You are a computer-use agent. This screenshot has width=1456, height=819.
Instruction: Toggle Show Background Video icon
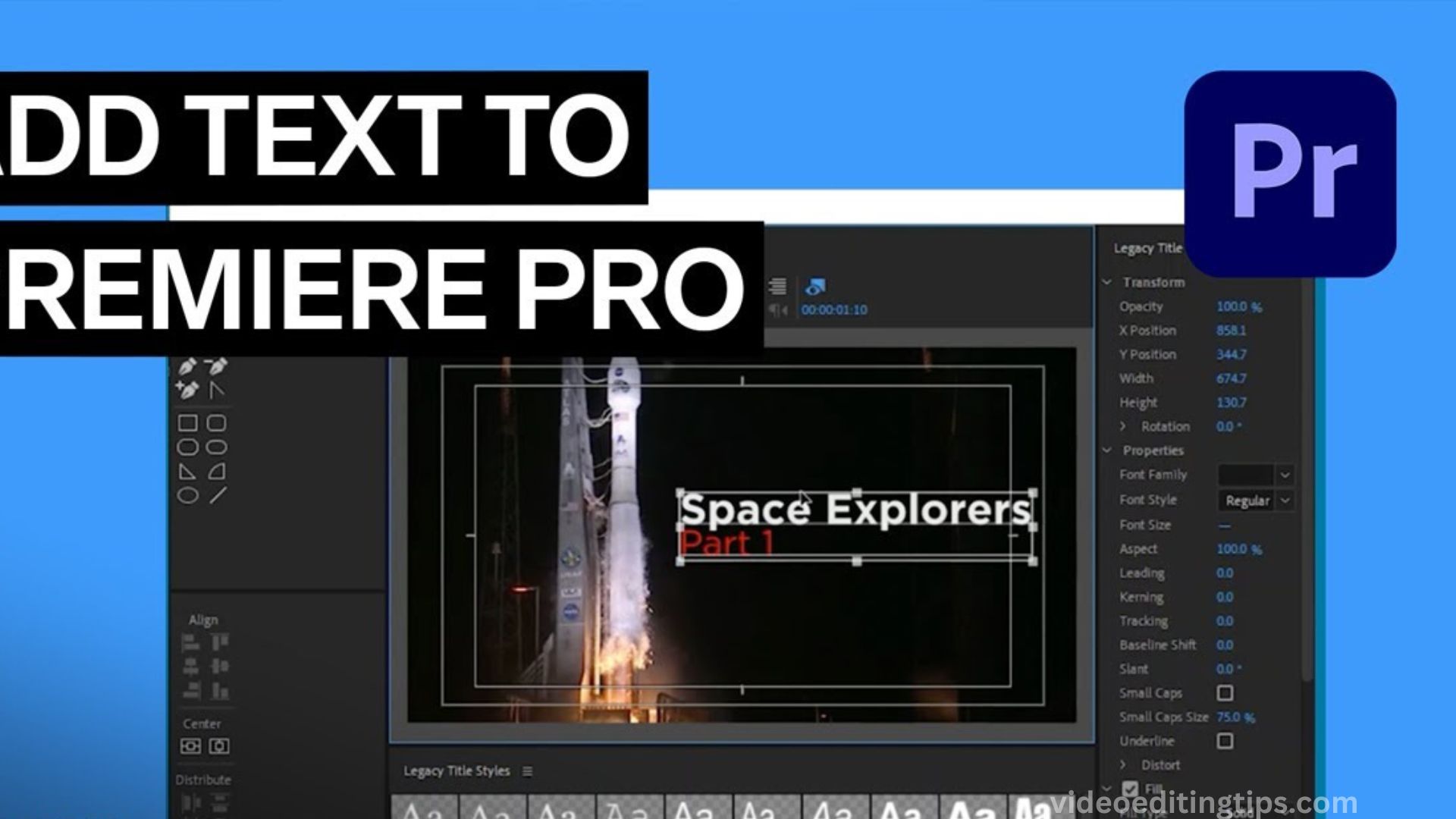click(815, 287)
